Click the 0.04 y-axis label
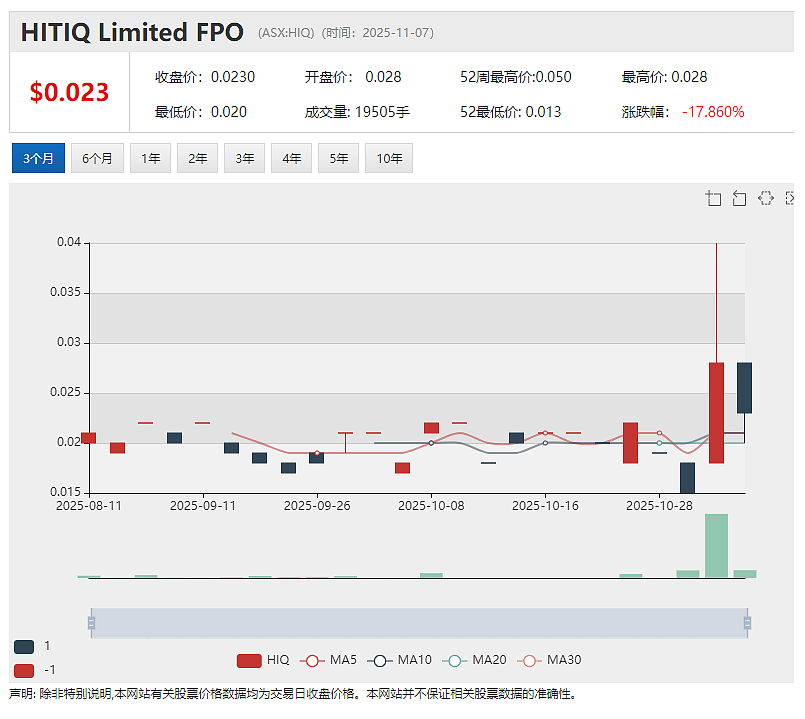Image resolution: width=805 pixels, height=719 pixels. pyautogui.click(x=69, y=242)
